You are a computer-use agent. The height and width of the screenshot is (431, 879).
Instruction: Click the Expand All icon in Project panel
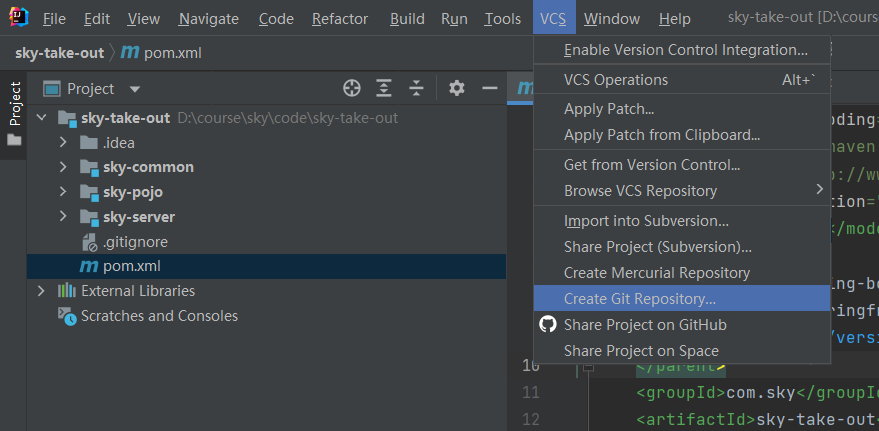click(383, 88)
